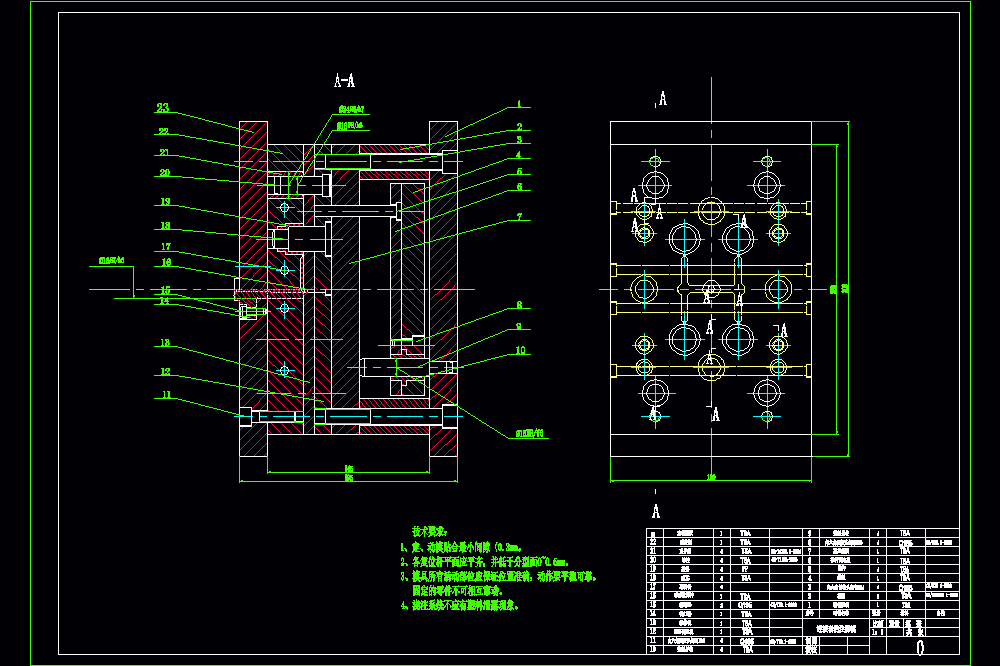
Task: Select the "A-A" section view title
Action: click(344, 81)
